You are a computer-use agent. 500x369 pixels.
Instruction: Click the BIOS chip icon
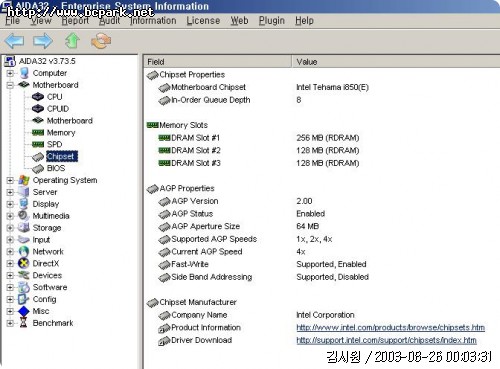(x=38, y=168)
